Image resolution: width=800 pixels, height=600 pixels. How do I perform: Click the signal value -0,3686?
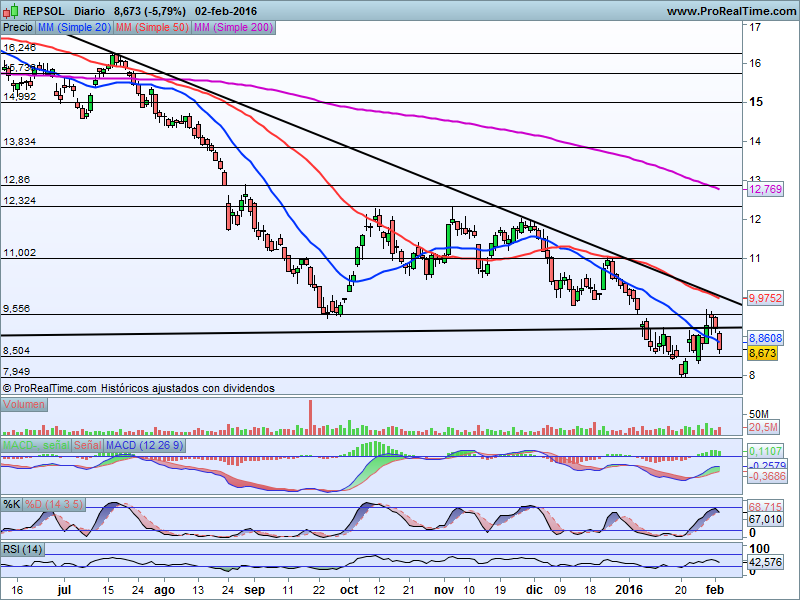click(767, 476)
